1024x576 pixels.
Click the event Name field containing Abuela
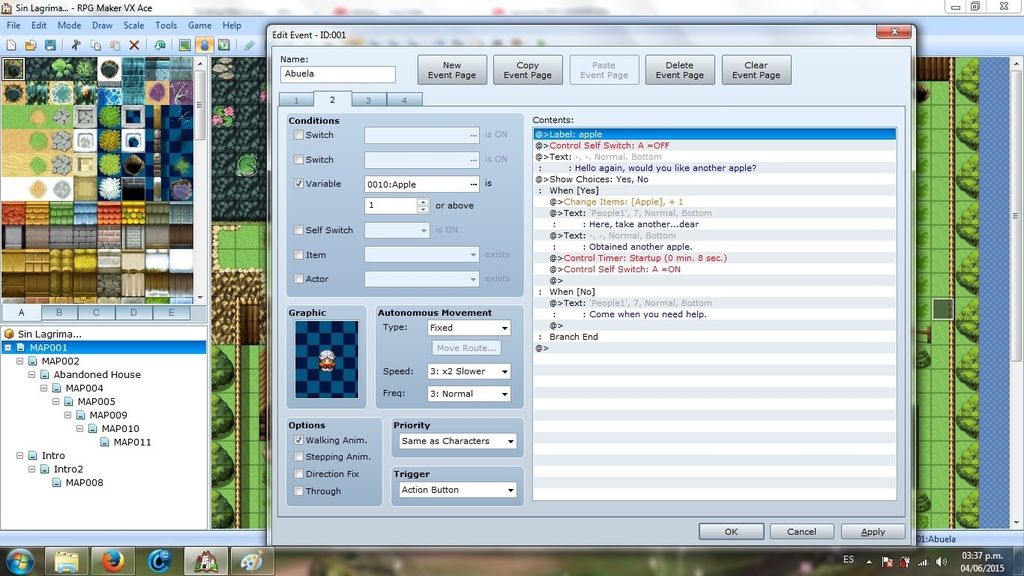pyautogui.click(x=338, y=74)
